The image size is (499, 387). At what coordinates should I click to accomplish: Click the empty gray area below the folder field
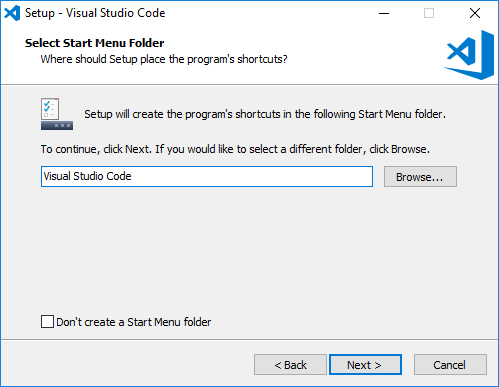pyautogui.click(x=249, y=250)
